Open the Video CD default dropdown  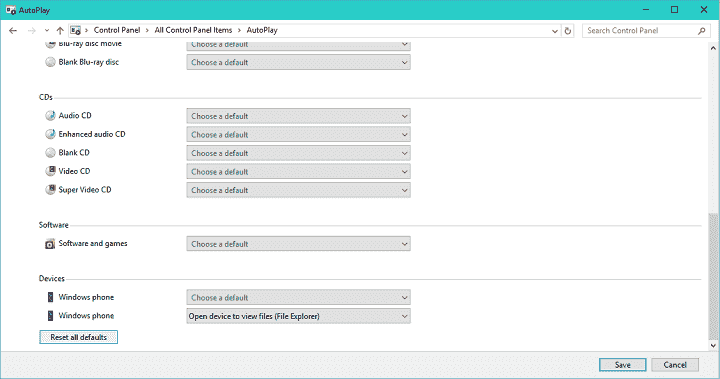pos(298,171)
